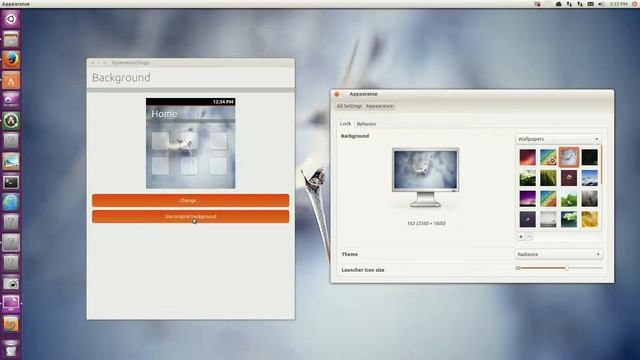The height and width of the screenshot is (360, 640).
Task: Select the red gradient wallpaper thumbnail
Action: 528,157
